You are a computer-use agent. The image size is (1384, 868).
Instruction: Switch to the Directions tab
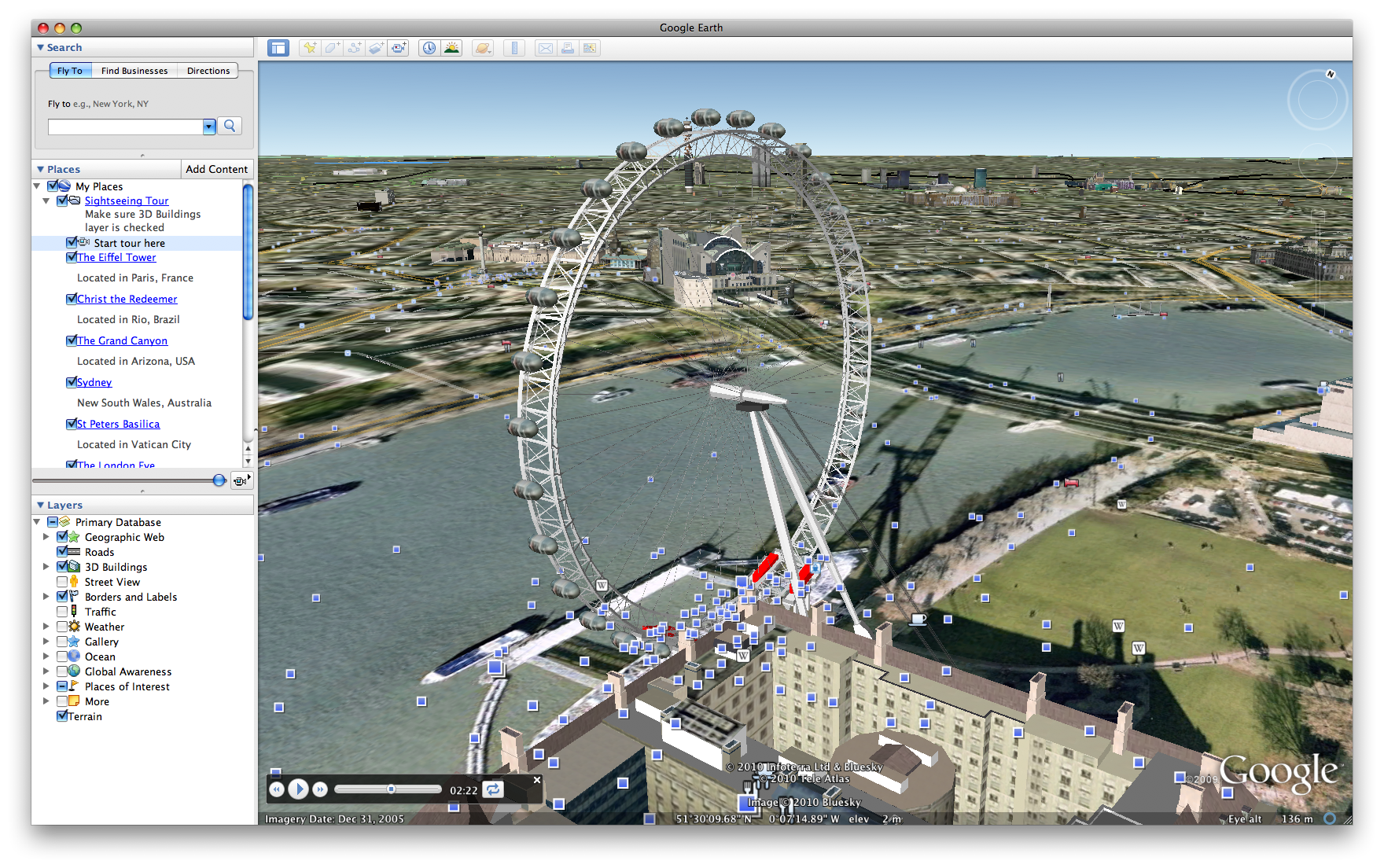(x=208, y=71)
